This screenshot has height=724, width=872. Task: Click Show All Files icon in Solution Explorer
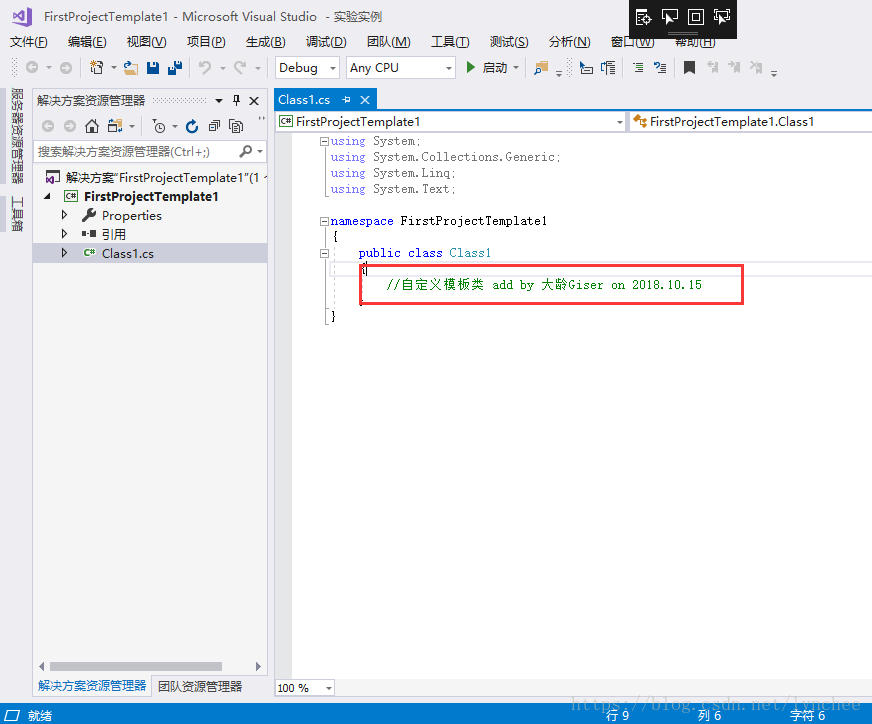tap(236, 126)
